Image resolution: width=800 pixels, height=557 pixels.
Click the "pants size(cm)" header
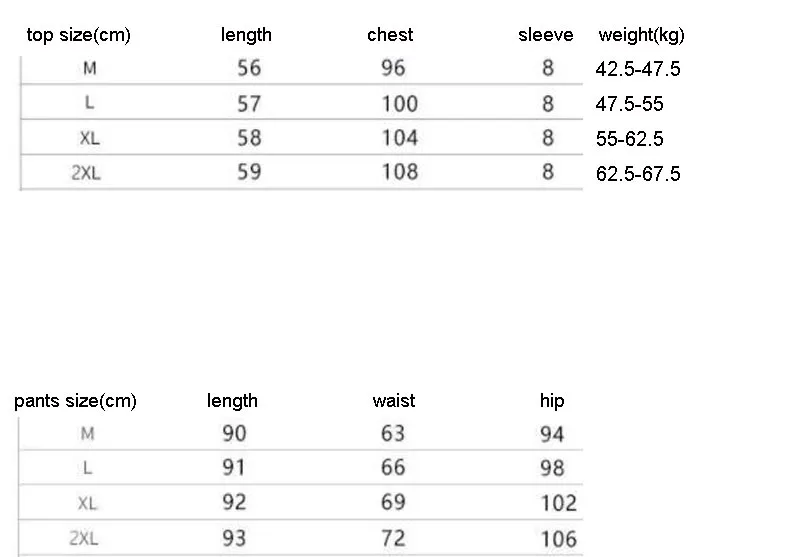(x=75, y=401)
